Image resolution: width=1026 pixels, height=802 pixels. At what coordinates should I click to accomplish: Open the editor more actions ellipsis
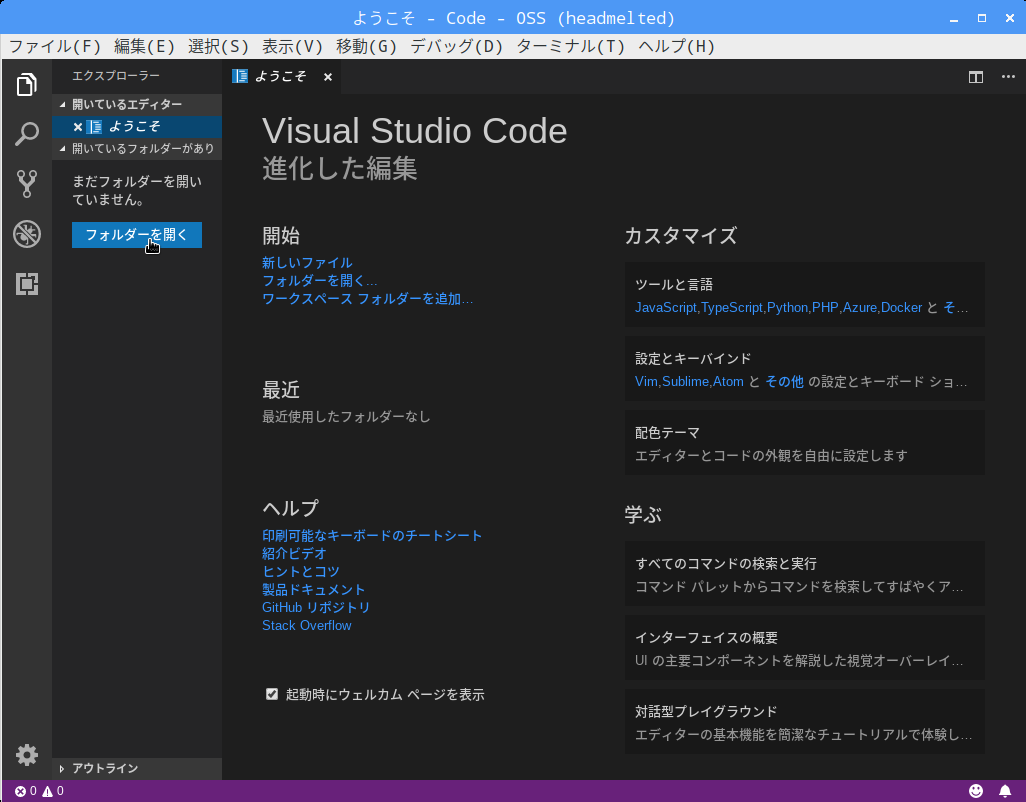click(x=1008, y=77)
